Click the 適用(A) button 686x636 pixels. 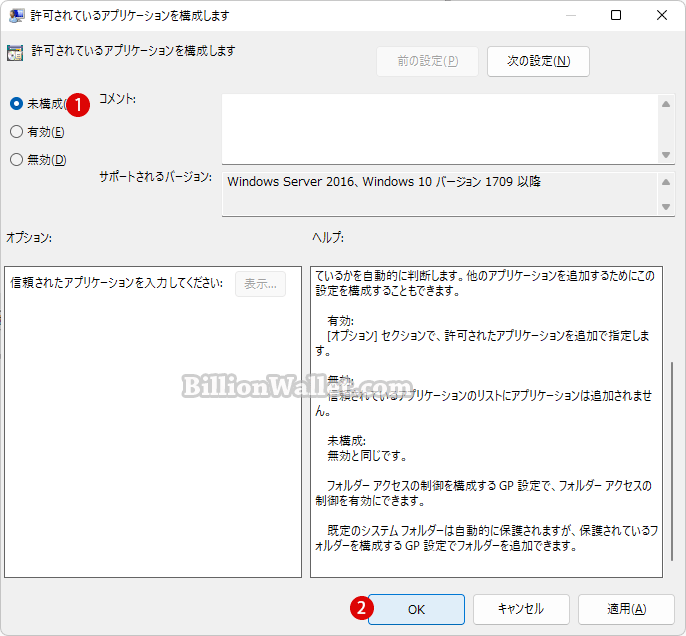coord(626,609)
